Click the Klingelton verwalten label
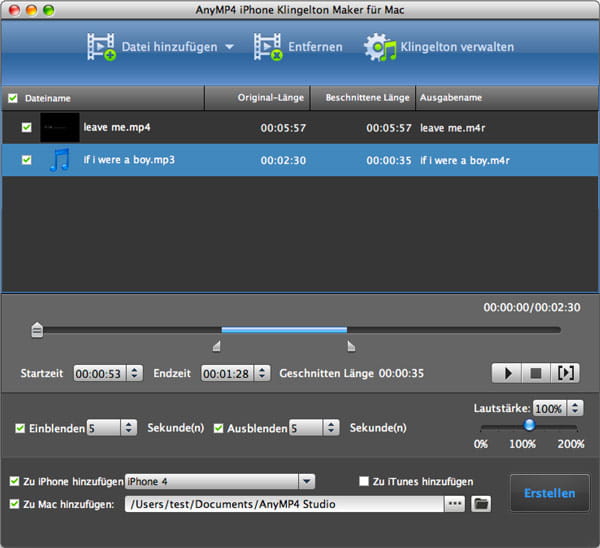 457,47
